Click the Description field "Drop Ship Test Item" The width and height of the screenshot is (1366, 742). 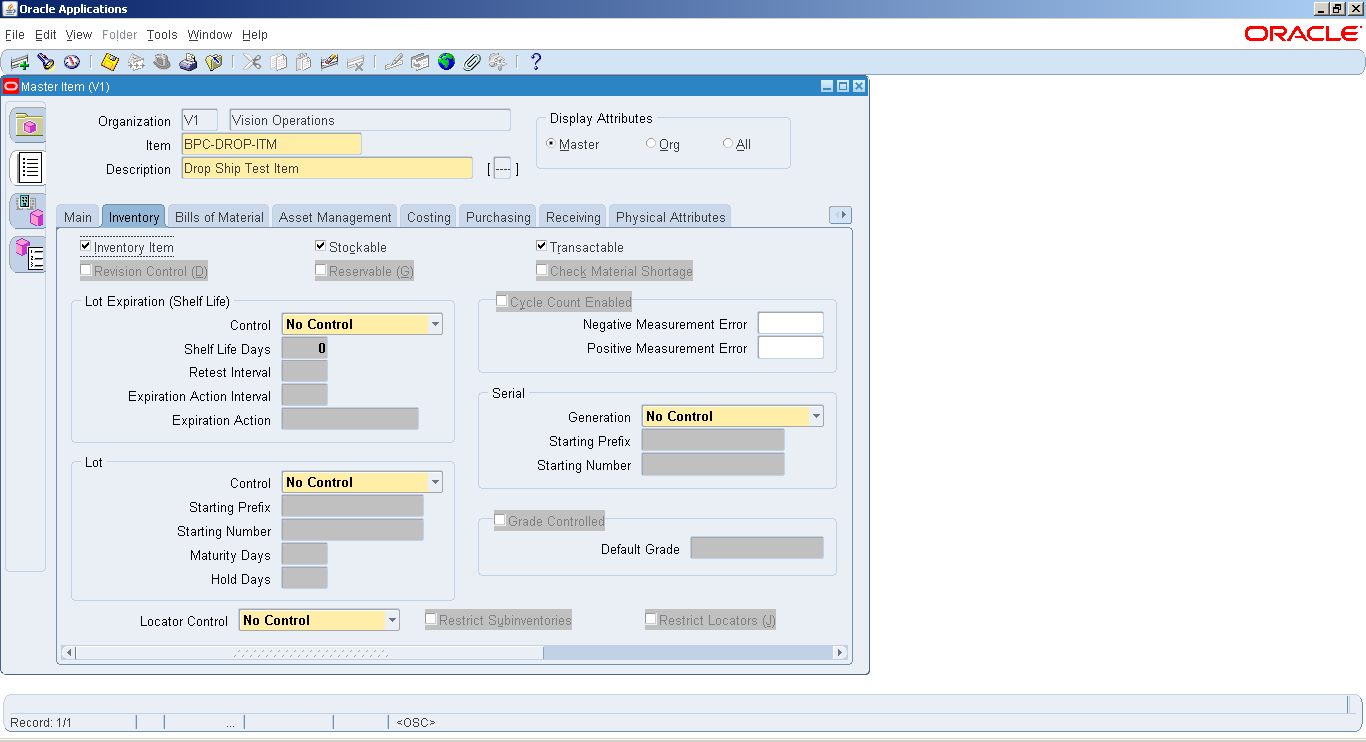point(327,168)
